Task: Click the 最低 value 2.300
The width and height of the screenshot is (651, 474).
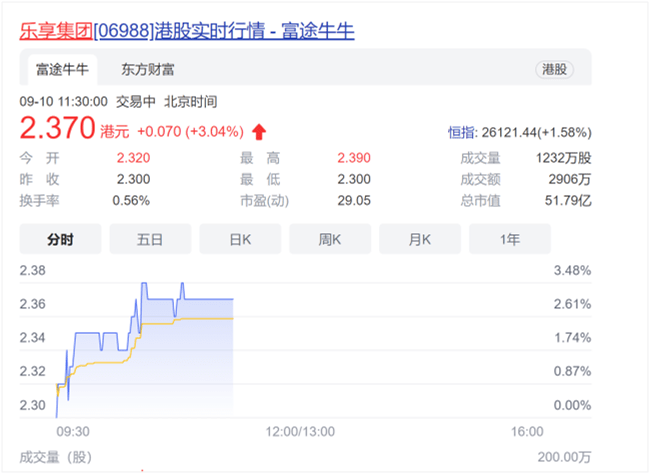Action: coord(354,179)
